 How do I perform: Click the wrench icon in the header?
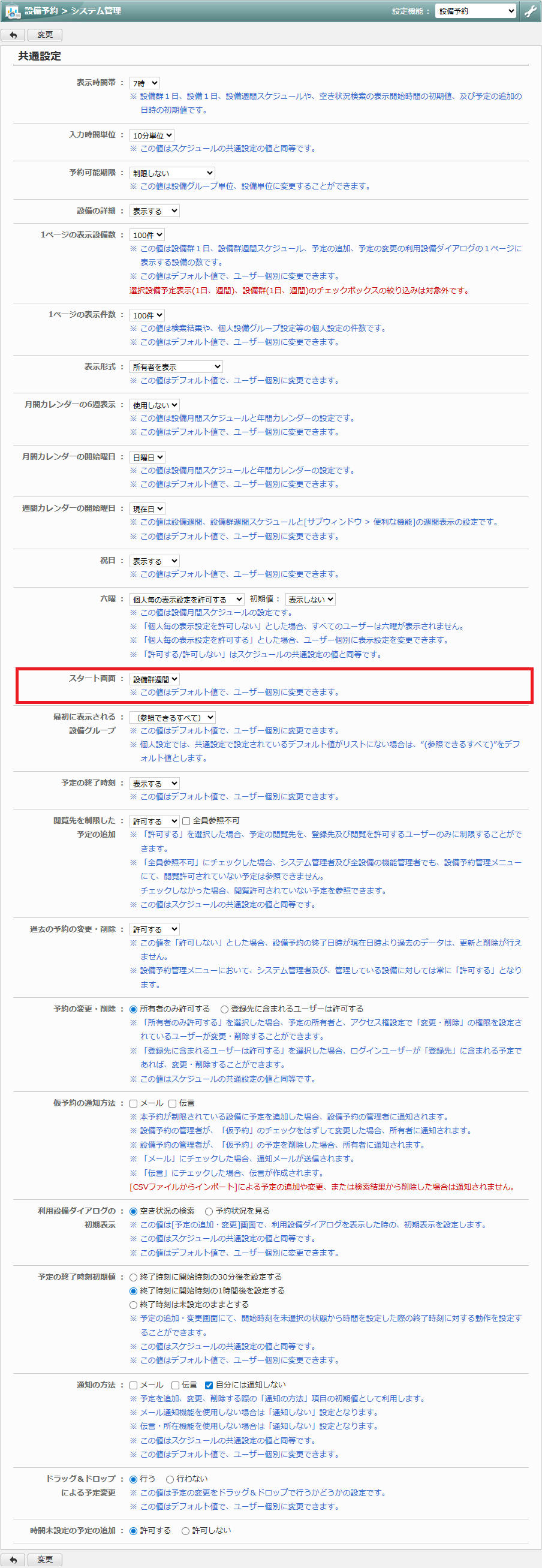(531, 11)
